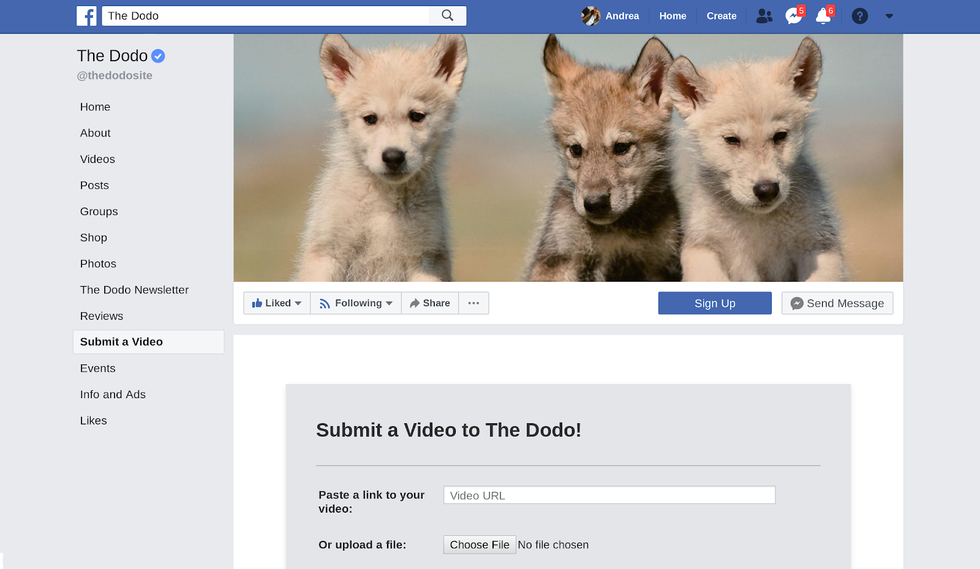Click Andrea's profile picture

tap(591, 16)
